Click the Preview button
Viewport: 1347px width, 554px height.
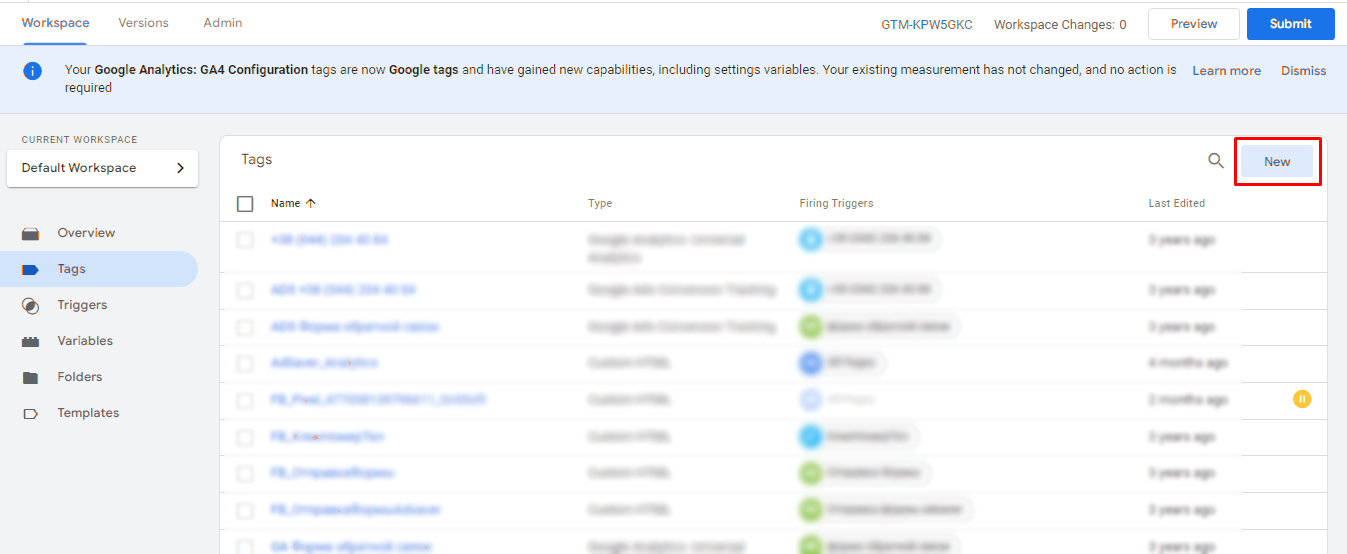pos(1194,24)
